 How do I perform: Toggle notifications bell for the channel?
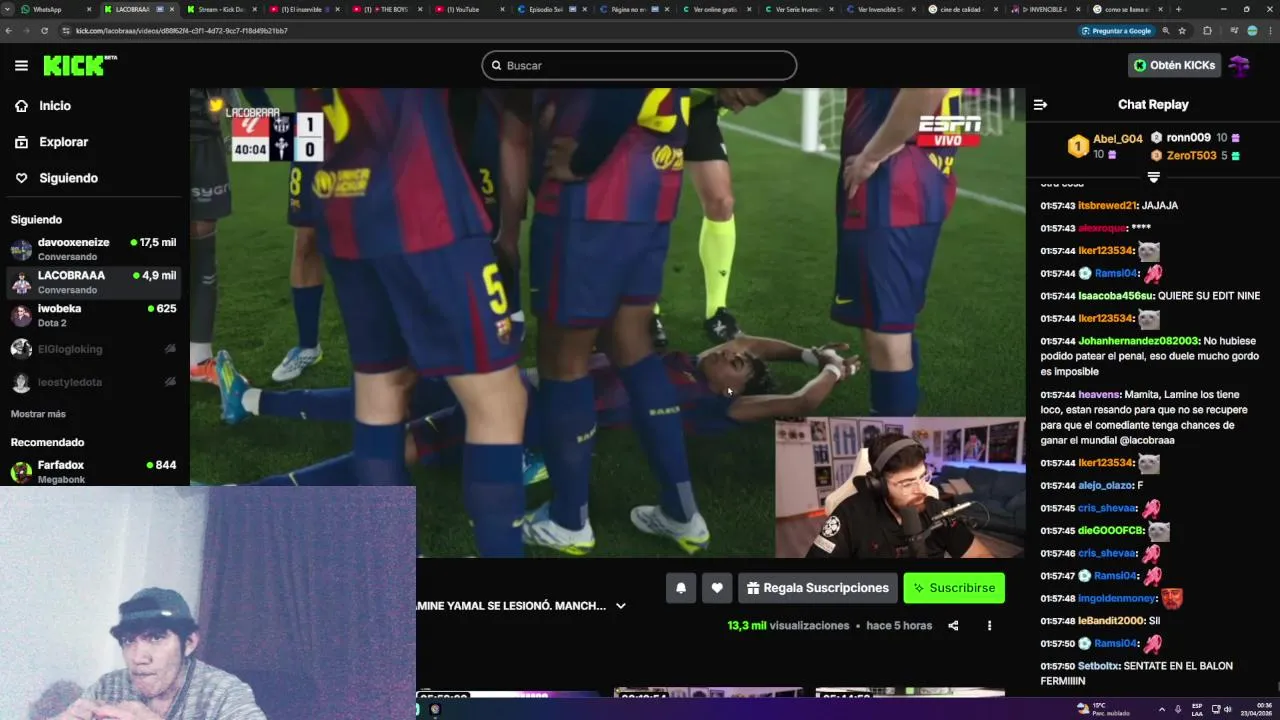(681, 588)
